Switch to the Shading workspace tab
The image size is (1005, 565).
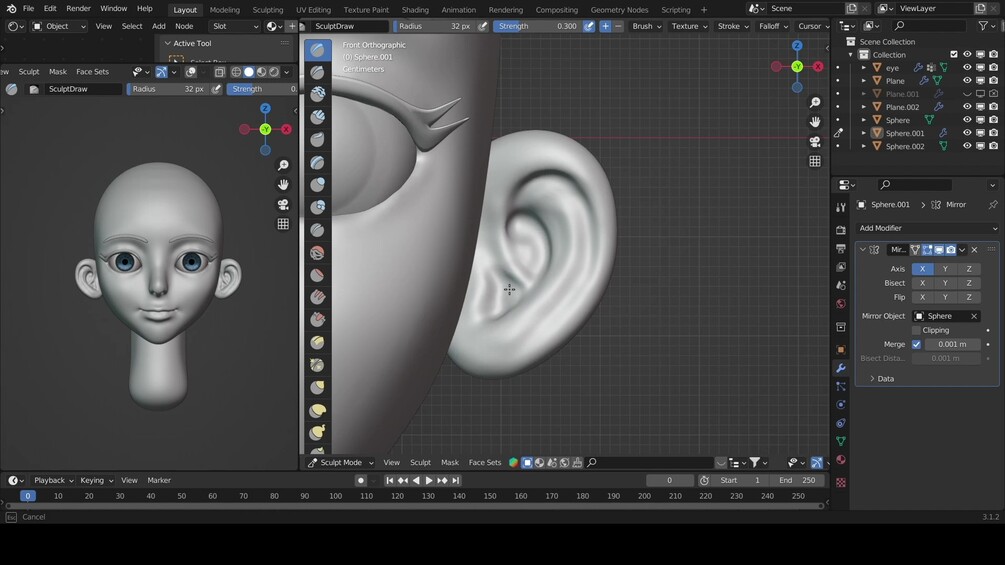[415, 10]
